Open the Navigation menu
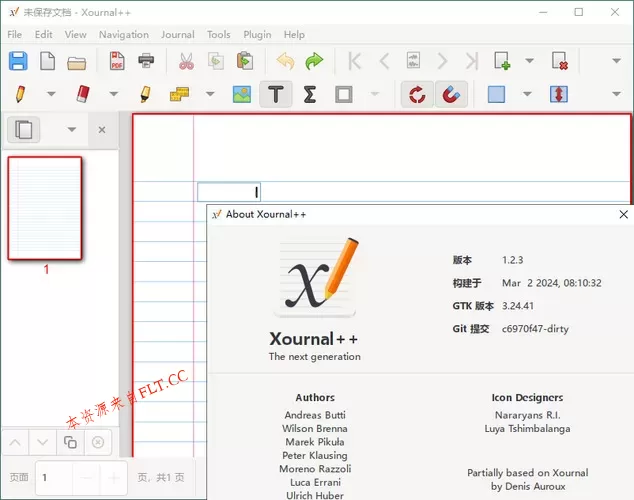This screenshot has width=634, height=500. pyautogui.click(x=124, y=35)
